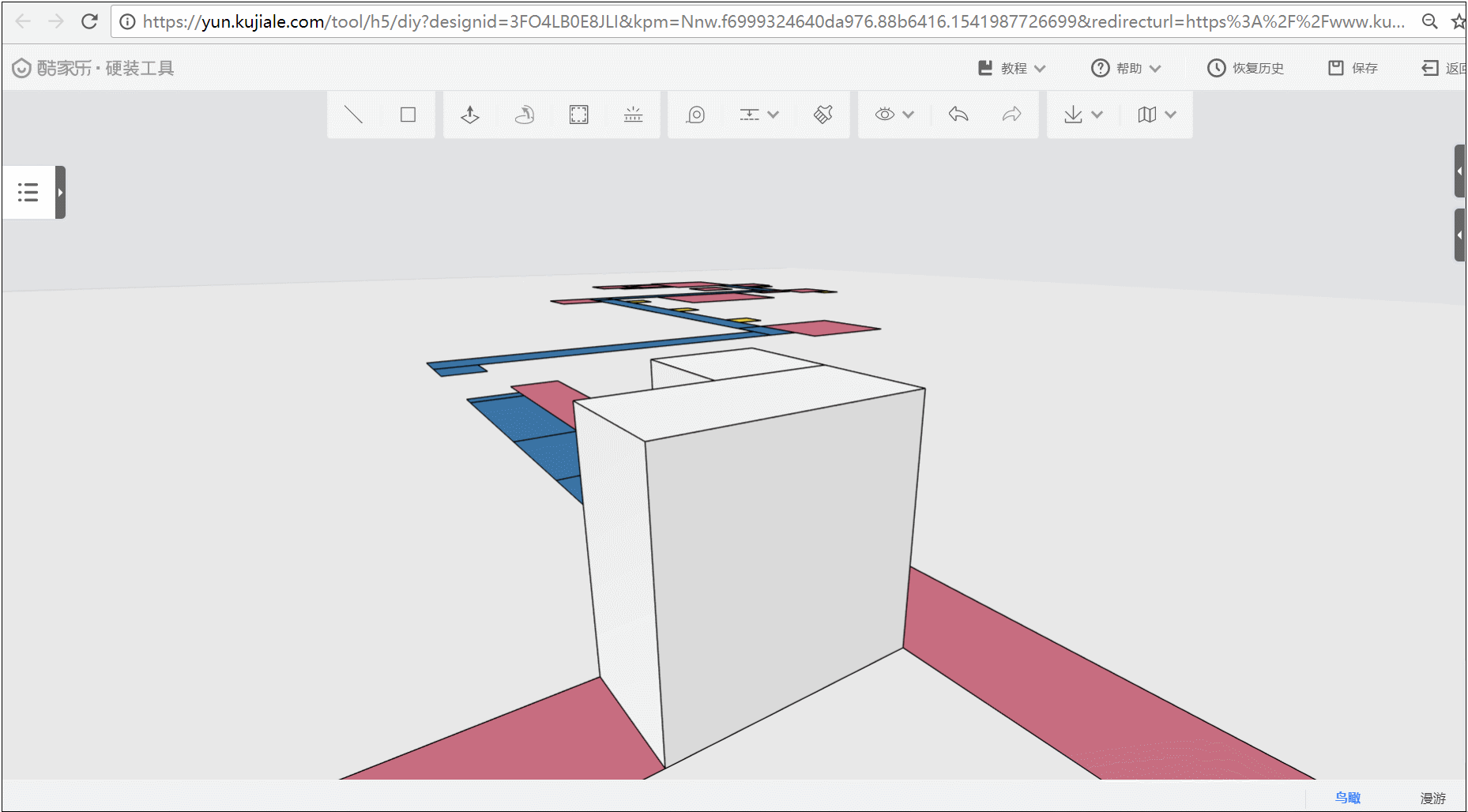
Task: Pick the paint brush material tool
Action: (822, 115)
